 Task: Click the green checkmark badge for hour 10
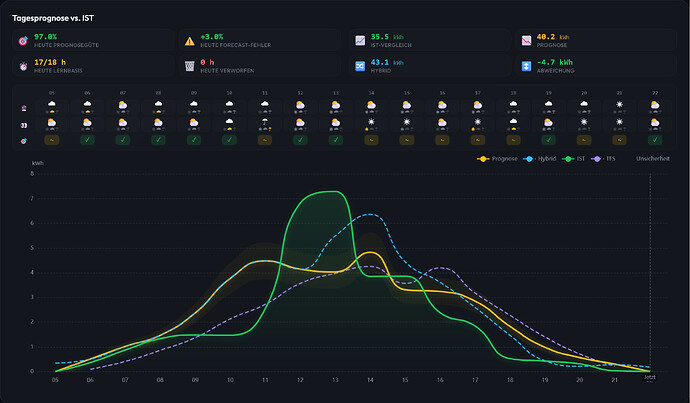tap(229, 140)
